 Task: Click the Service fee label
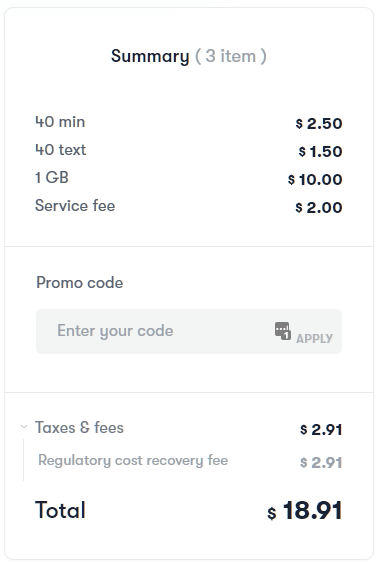tap(75, 206)
